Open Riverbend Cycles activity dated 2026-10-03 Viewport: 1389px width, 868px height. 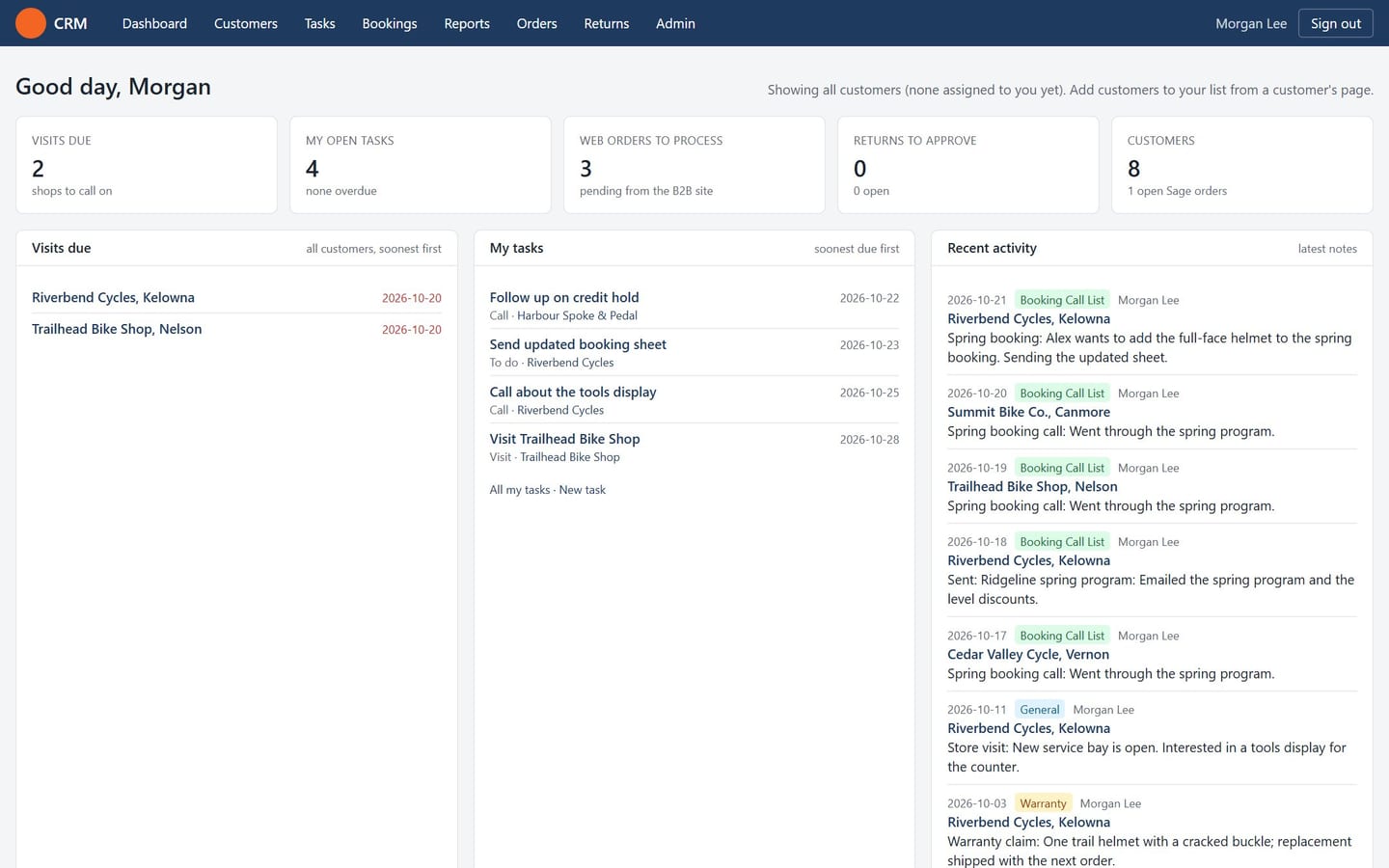pos(1028,822)
